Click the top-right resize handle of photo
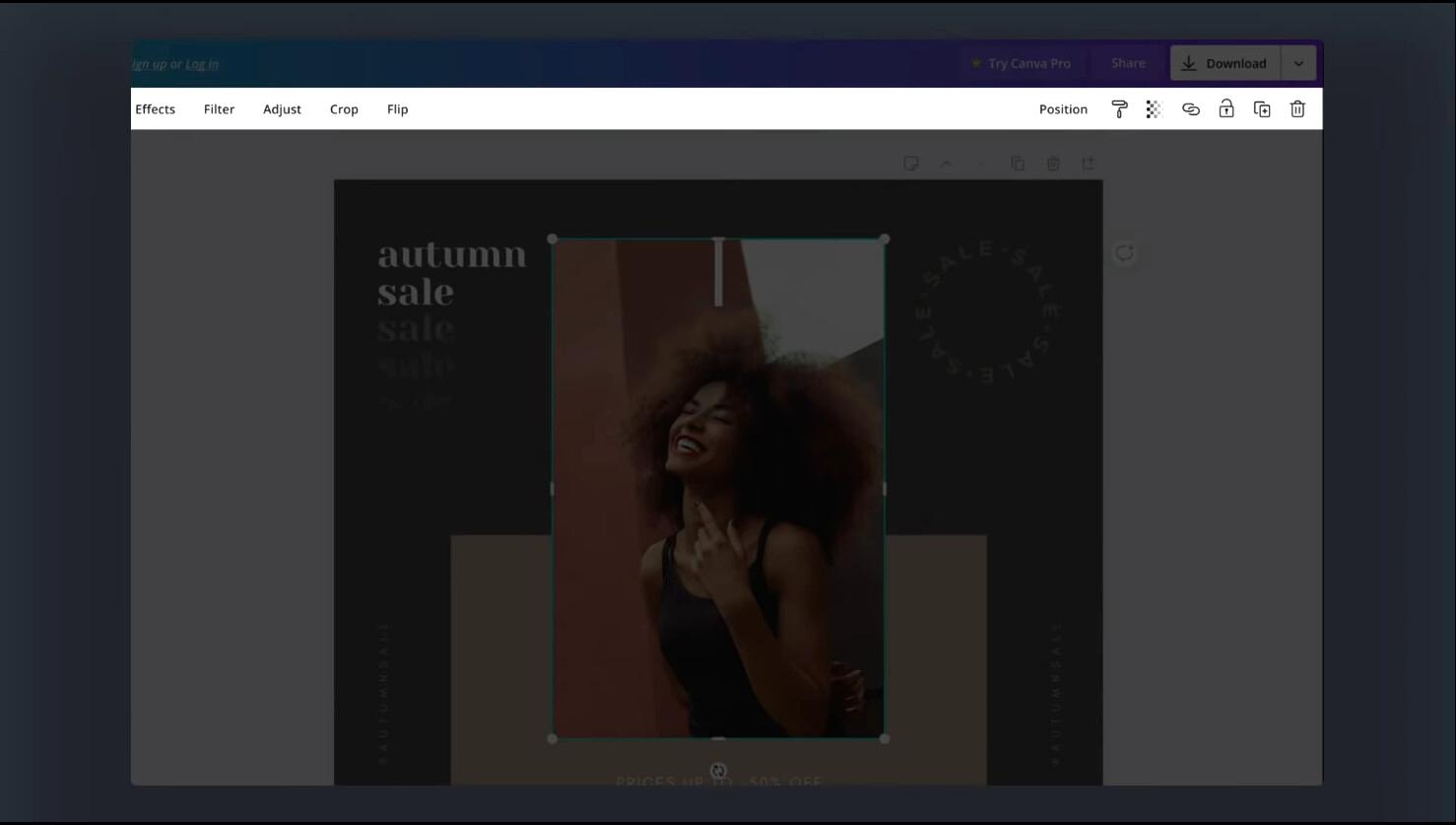The image size is (1456, 825). coord(885,240)
